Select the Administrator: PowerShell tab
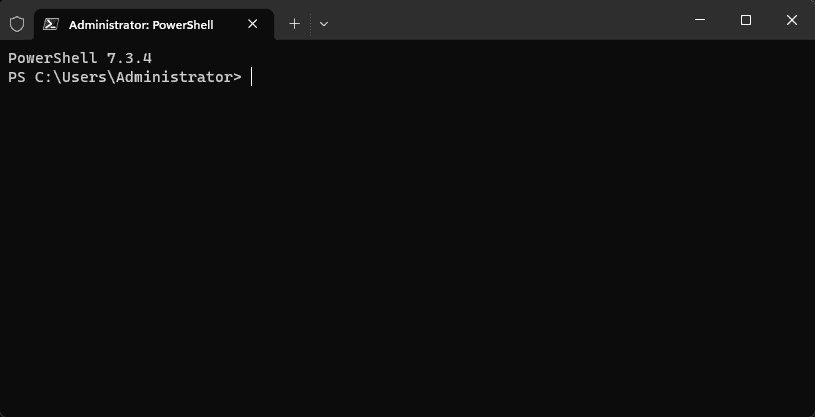Screen dimensions: 815x417 (140, 24)
